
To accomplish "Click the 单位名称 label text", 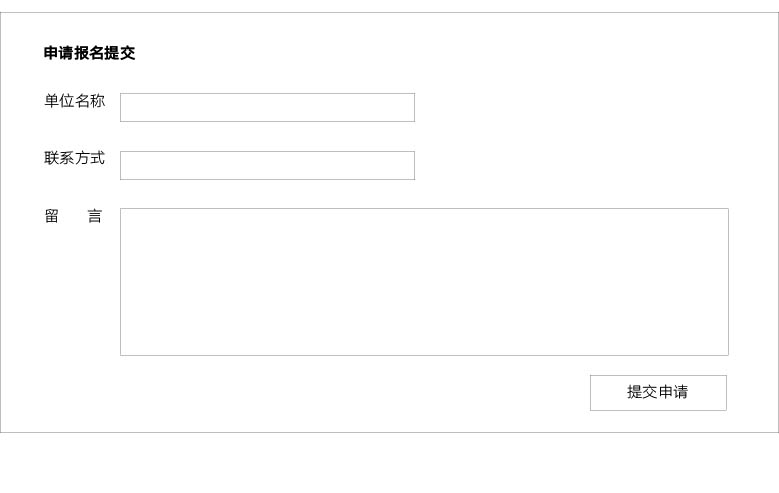I will (74, 101).
